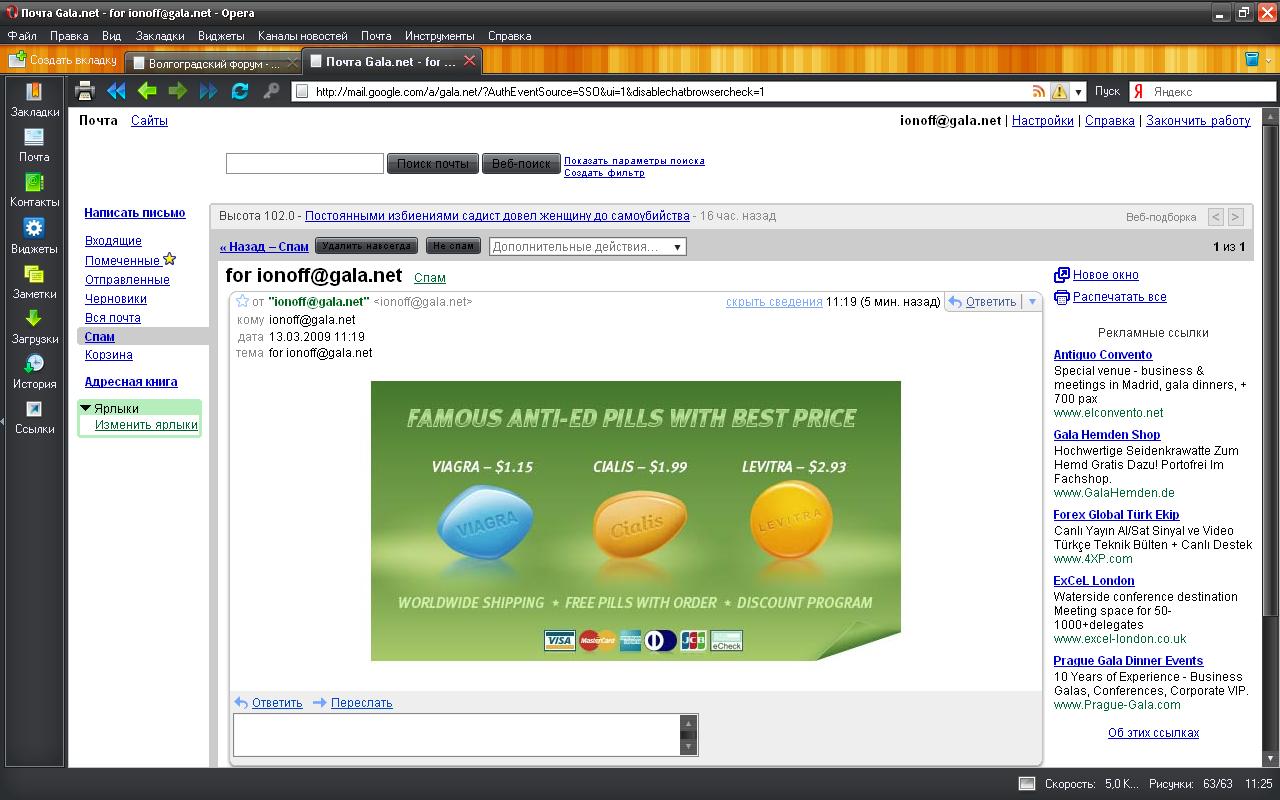Viewport: 1280px width, 800px height.
Task: Click the Print toolbar icon
Action: click(85, 91)
